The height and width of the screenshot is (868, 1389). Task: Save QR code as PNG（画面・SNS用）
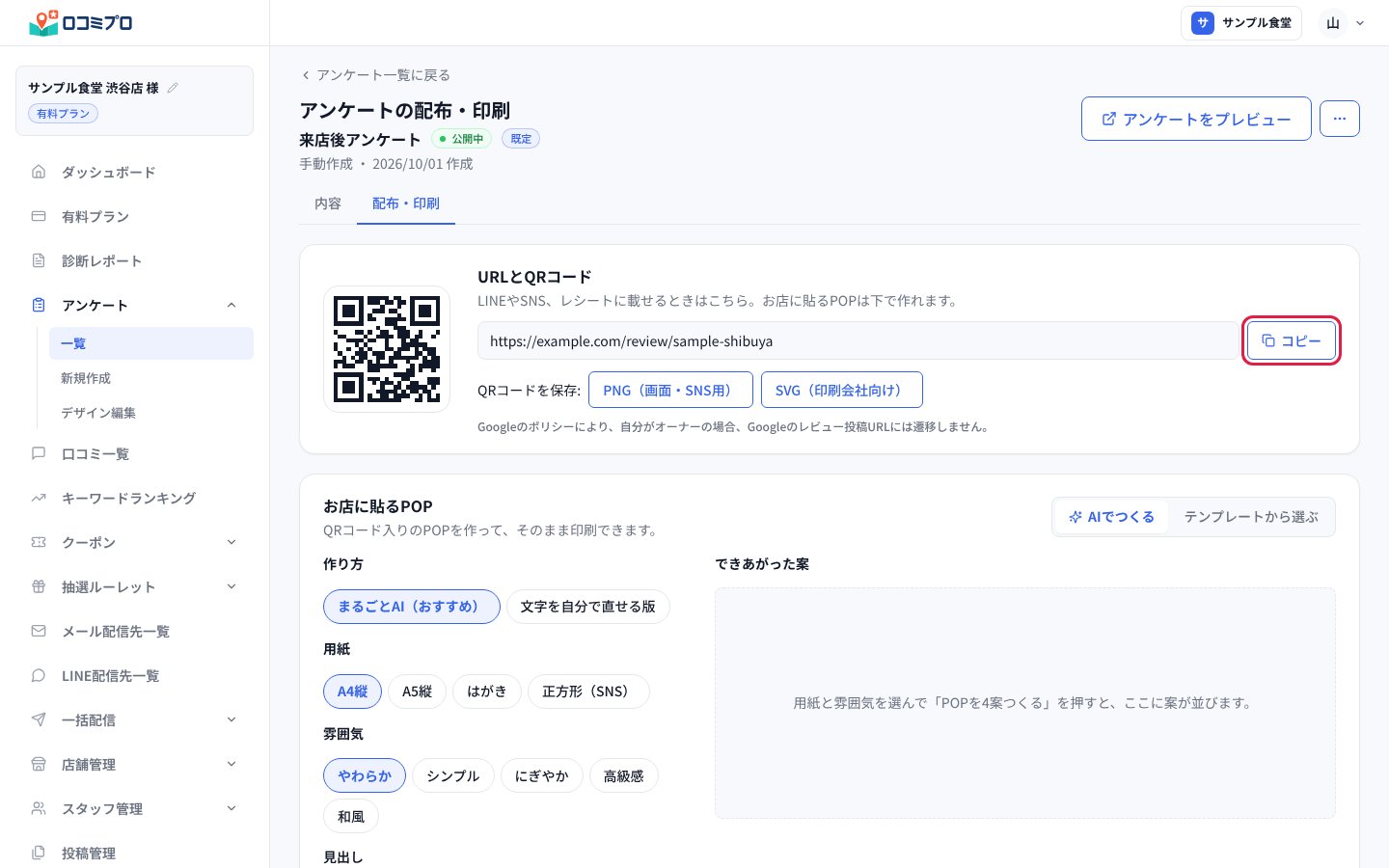(x=670, y=390)
